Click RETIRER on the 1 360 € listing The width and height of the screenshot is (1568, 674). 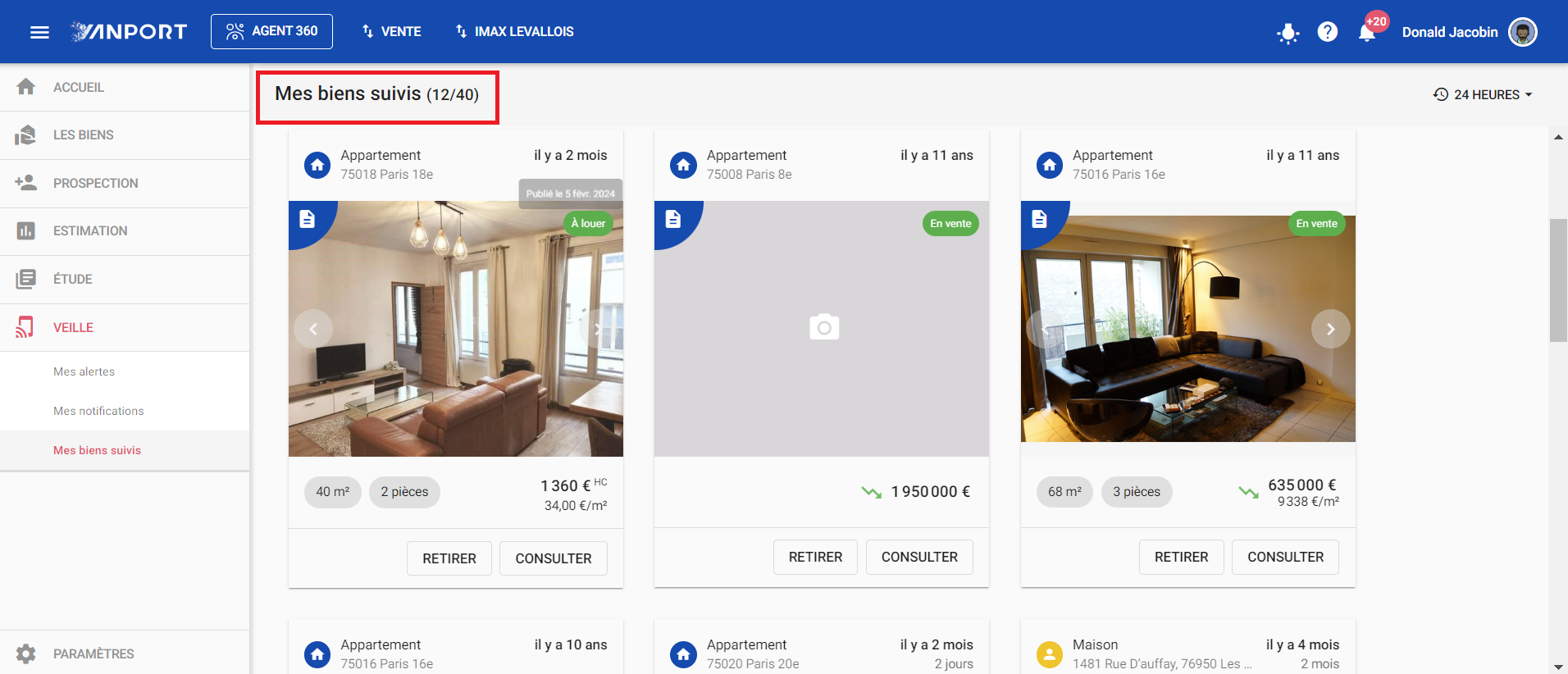point(449,558)
